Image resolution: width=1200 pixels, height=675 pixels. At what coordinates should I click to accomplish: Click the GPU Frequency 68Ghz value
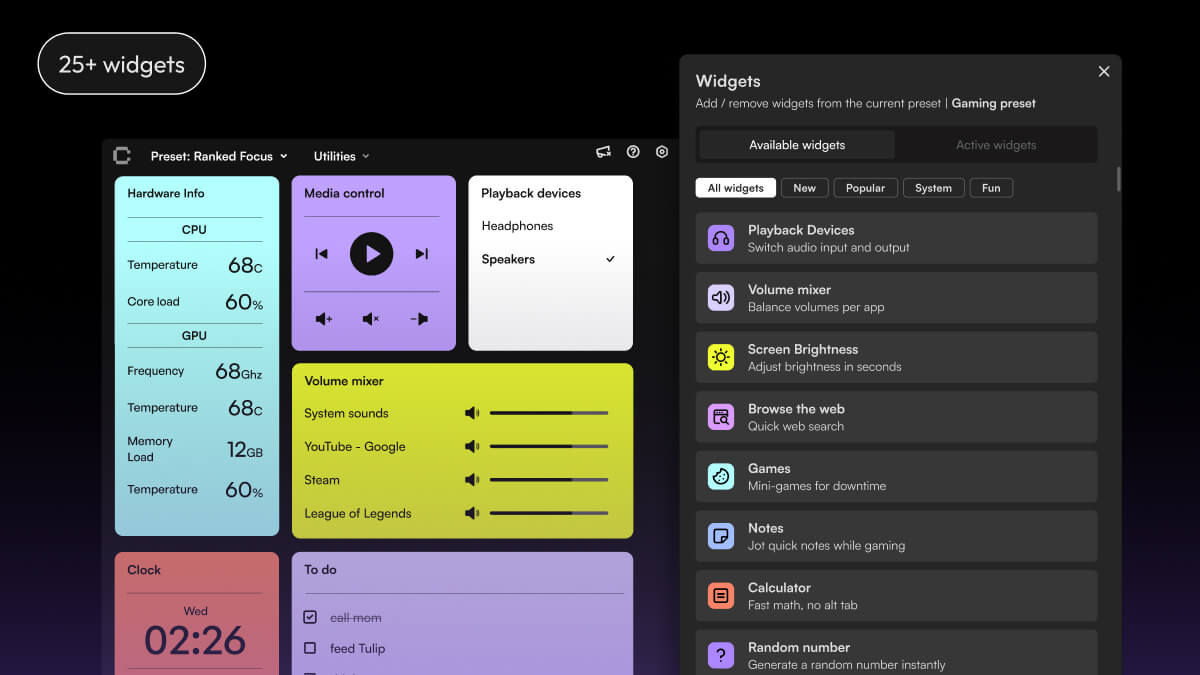click(x=239, y=372)
